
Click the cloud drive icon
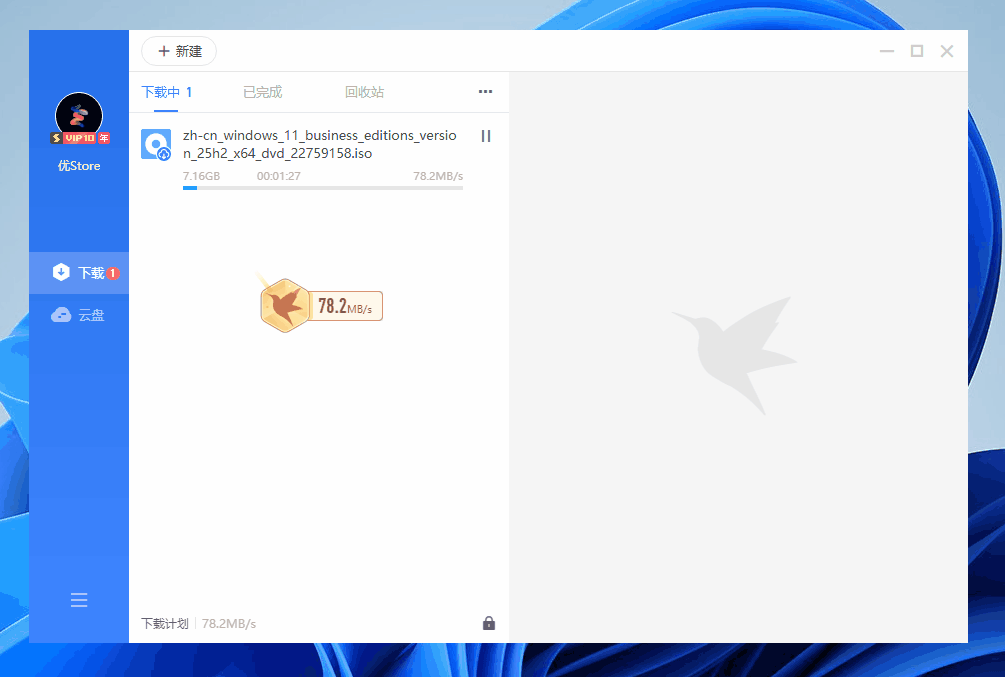click(x=61, y=315)
